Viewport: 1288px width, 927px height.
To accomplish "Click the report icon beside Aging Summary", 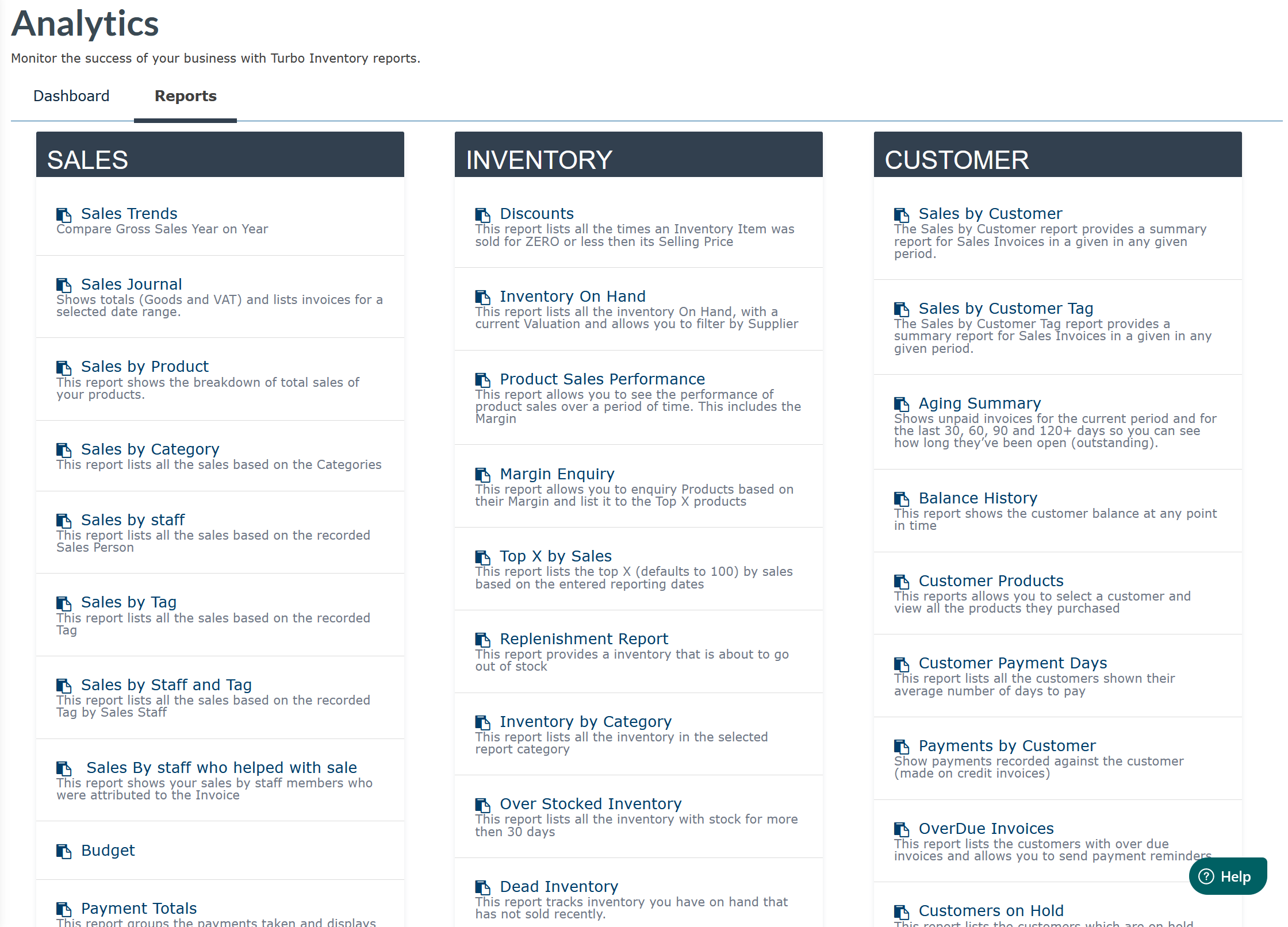I will pyautogui.click(x=901, y=404).
